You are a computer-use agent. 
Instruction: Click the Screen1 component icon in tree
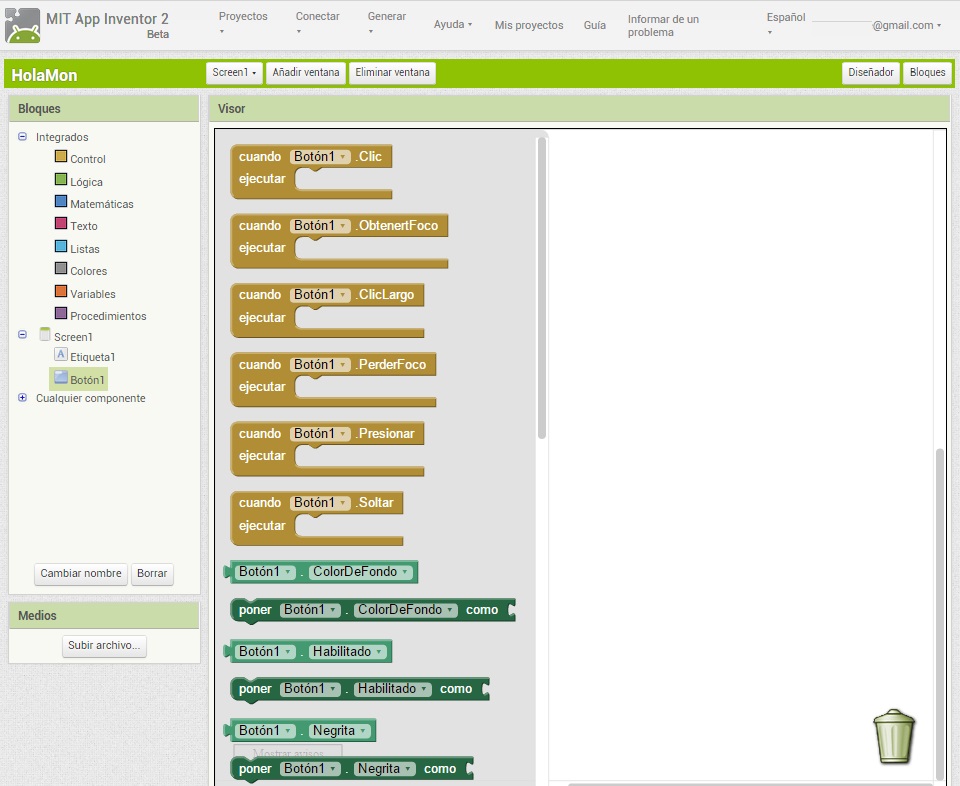(45, 334)
